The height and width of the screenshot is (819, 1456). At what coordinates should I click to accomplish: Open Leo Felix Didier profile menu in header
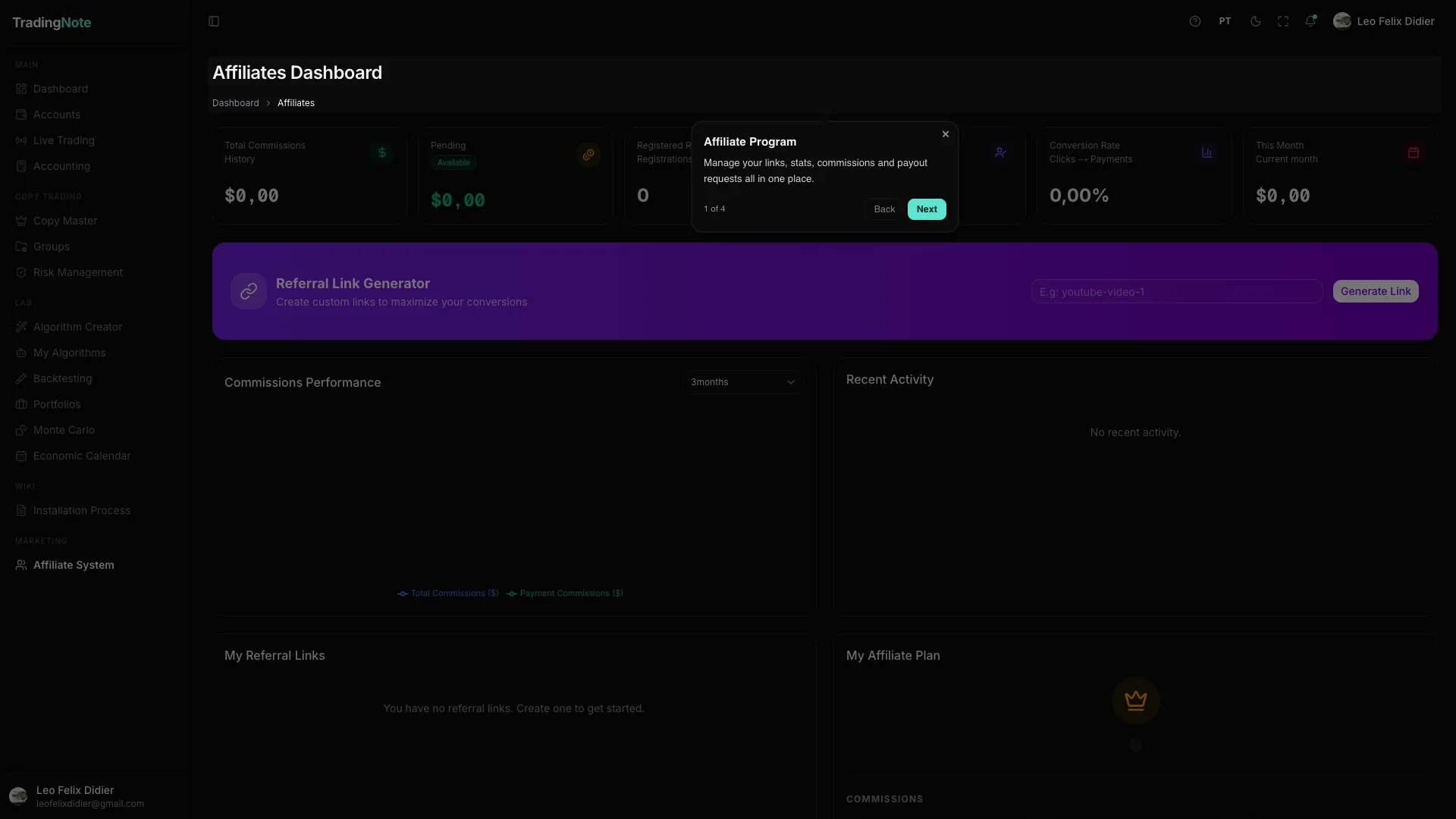coord(1384,21)
